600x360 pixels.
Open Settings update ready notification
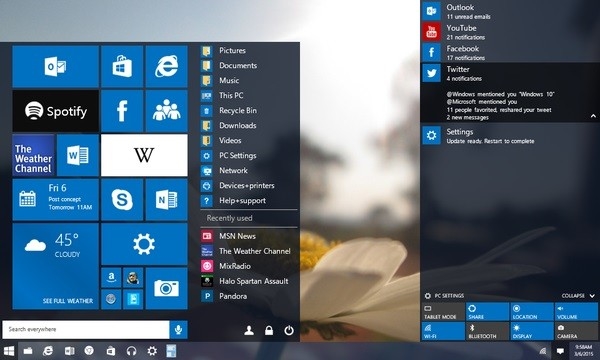[510, 136]
